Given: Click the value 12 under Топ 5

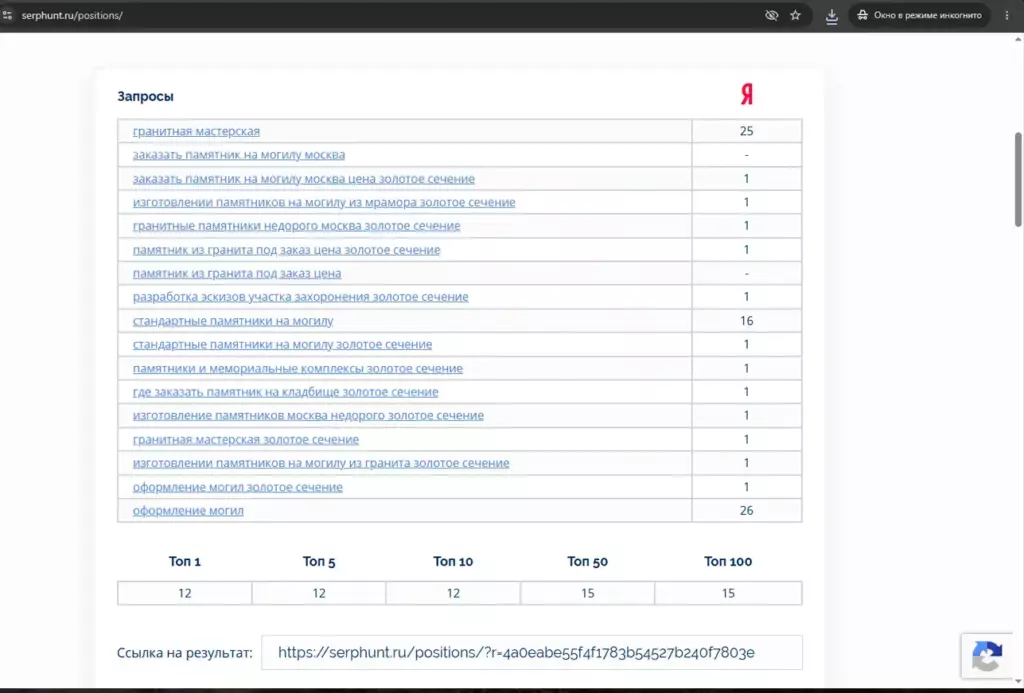Looking at the screenshot, I should tap(319, 593).
